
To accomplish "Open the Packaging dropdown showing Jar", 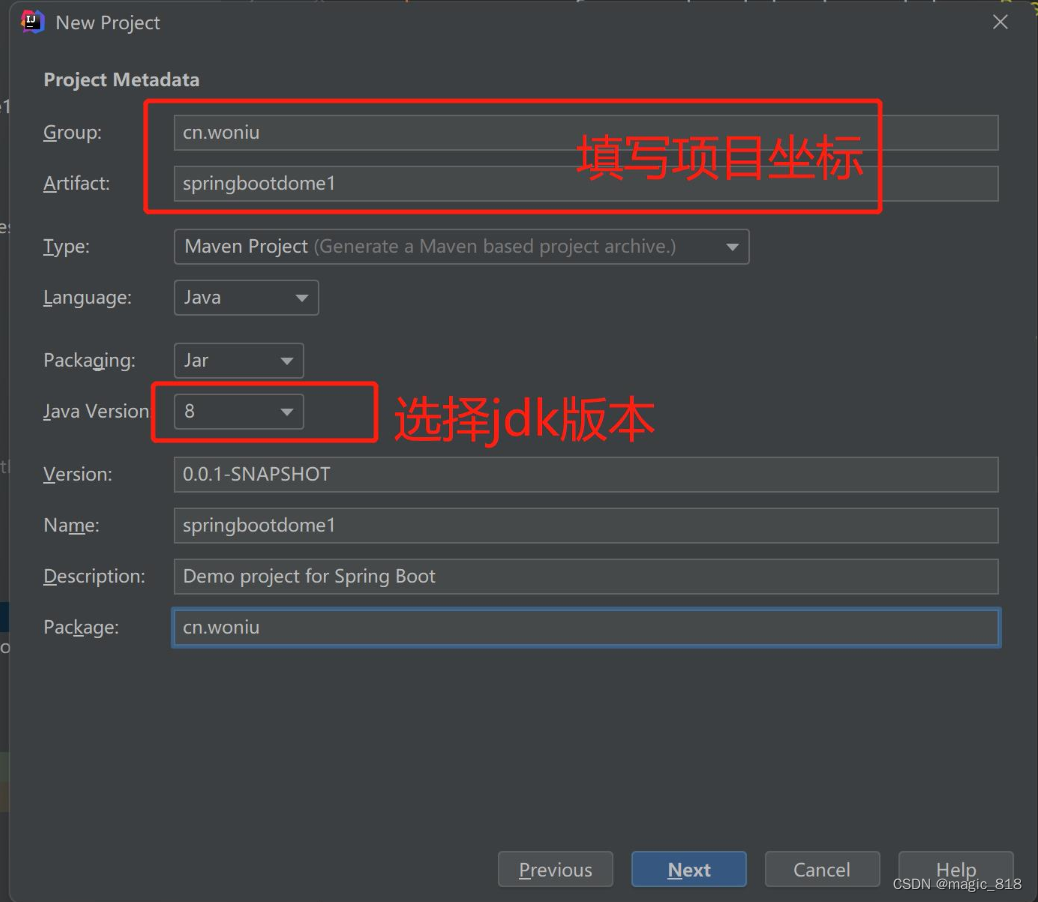I will (x=239, y=361).
